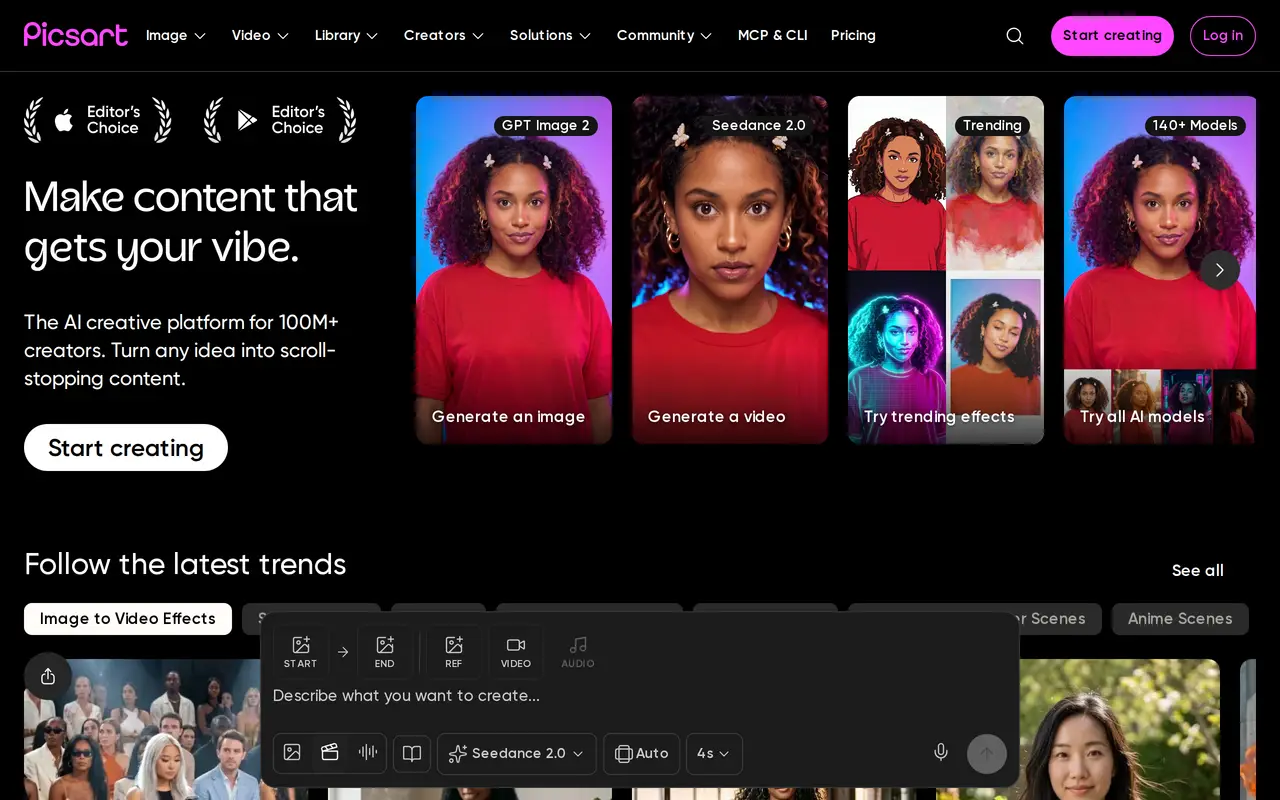The width and height of the screenshot is (1280, 800).
Task: Open the Auto aspect ratio selector
Action: [x=642, y=754]
